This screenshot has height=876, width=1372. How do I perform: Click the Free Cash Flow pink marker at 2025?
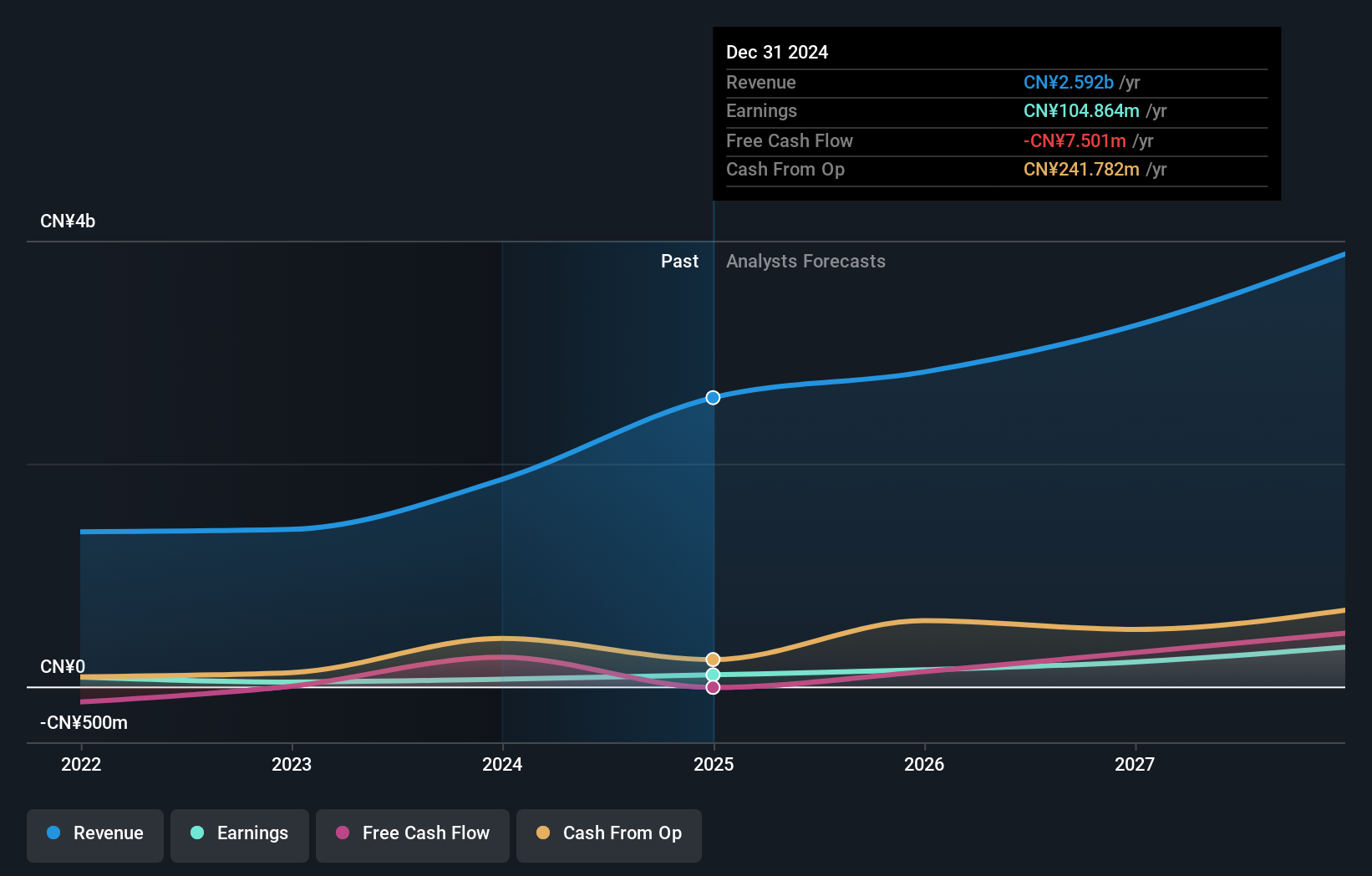713,687
